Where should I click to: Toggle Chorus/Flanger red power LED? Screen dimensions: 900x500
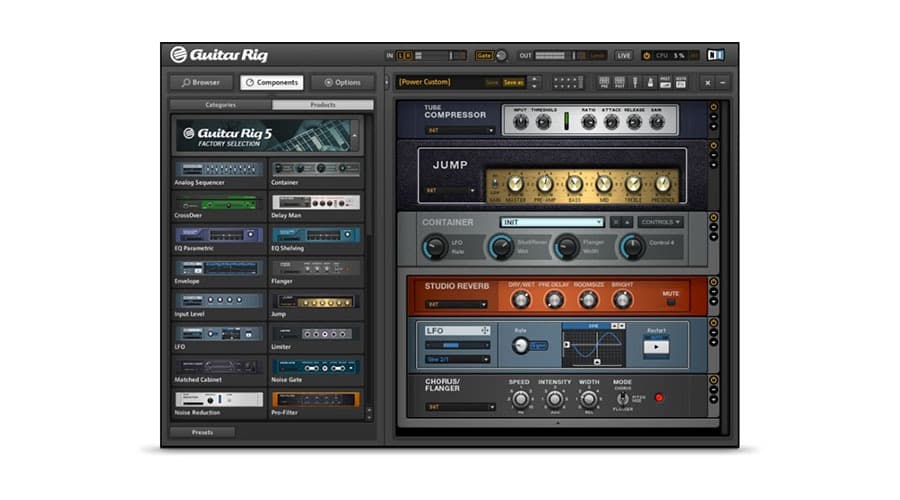click(x=659, y=397)
